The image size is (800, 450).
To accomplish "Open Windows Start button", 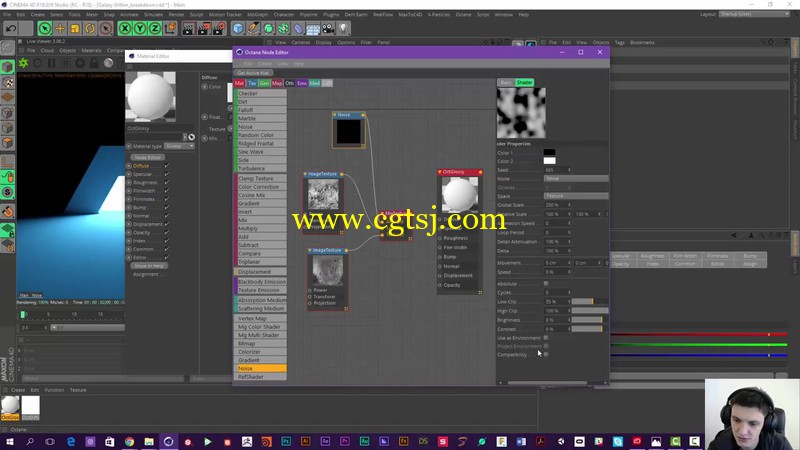I will tap(10, 441).
